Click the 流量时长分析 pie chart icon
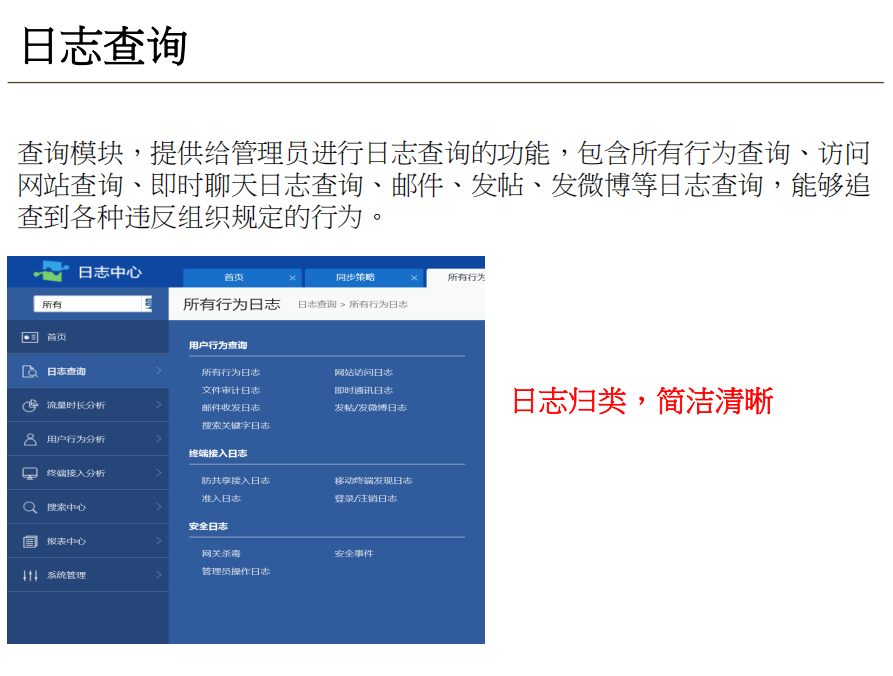Viewport: 893px width, 676px height. point(30,405)
